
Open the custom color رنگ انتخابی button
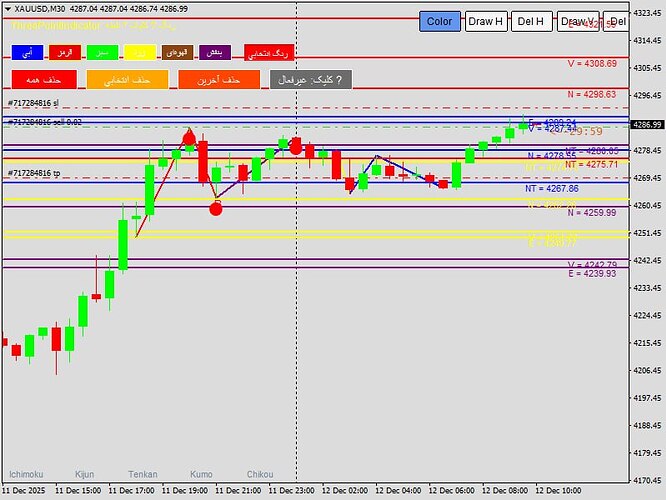click(x=268, y=53)
